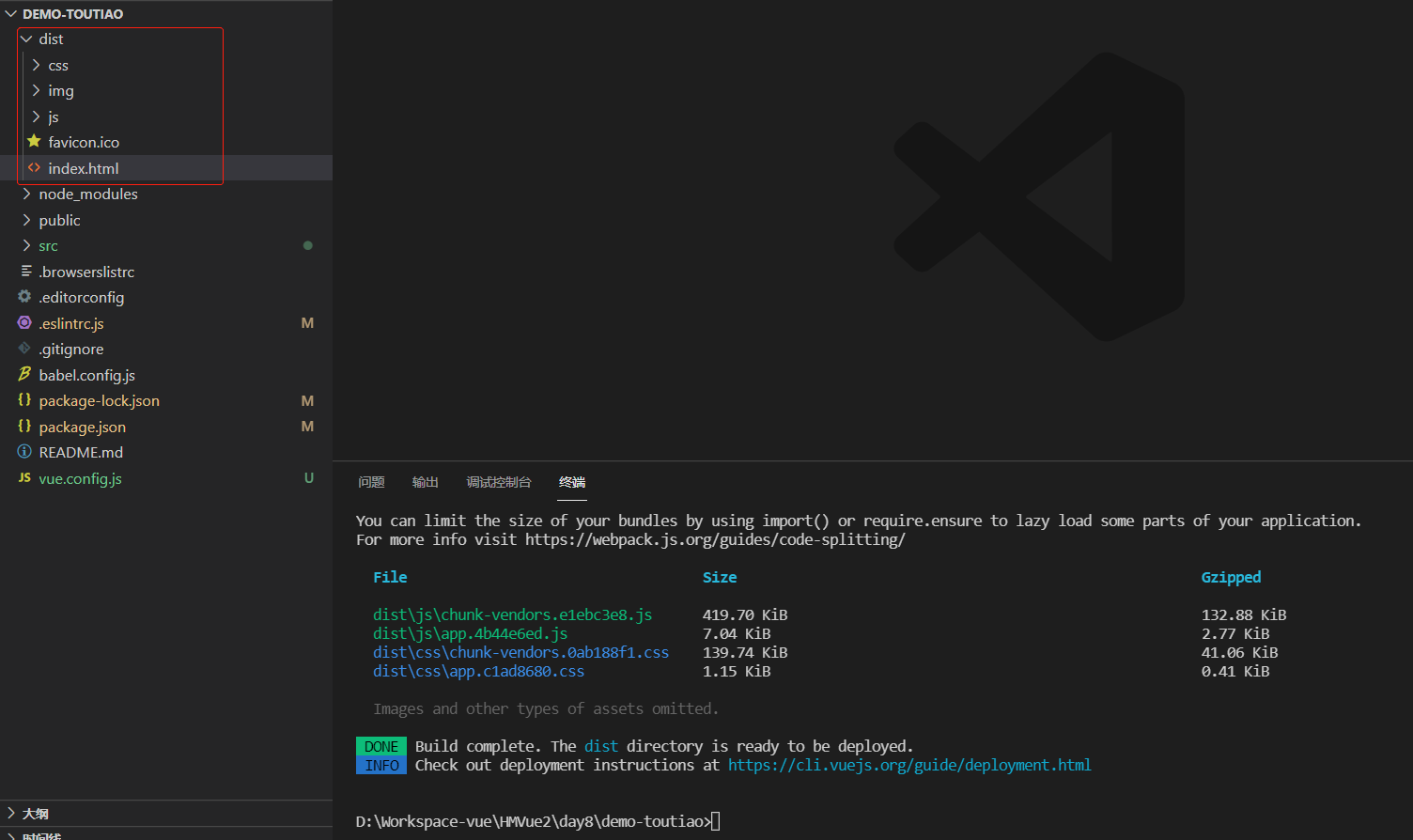Select the 终端 panel tab
This screenshot has height=840, width=1413.
[x=572, y=482]
